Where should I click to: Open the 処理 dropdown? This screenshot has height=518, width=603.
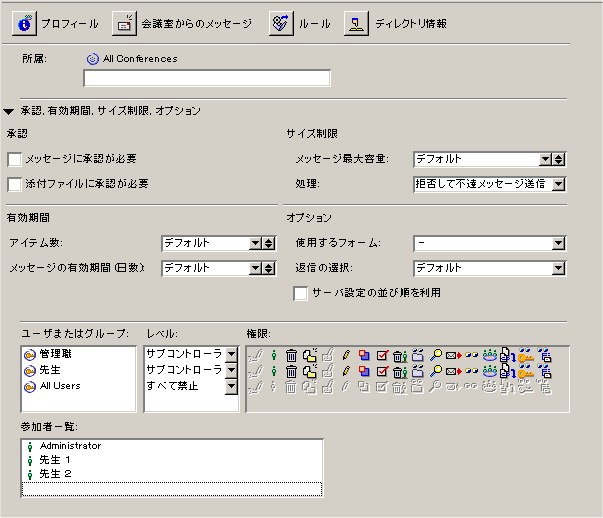click(559, 184)
